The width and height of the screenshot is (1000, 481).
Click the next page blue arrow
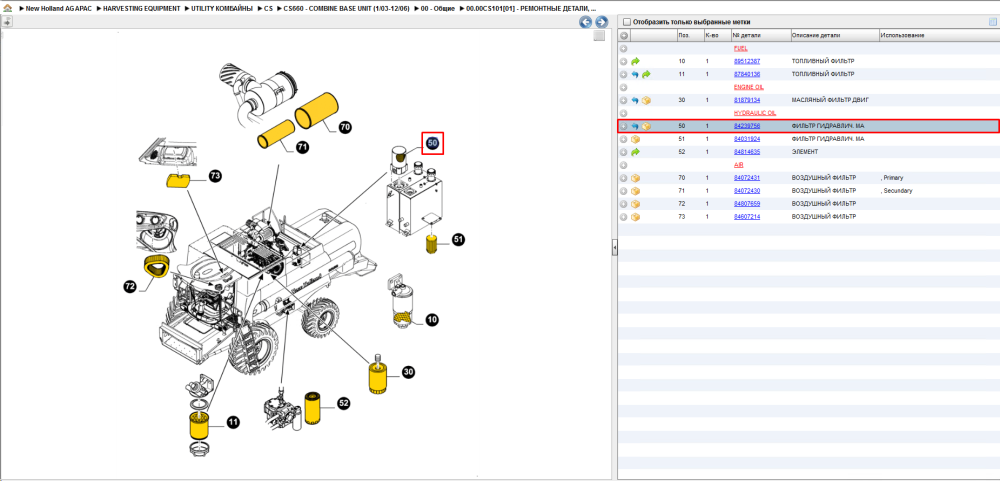pyautogui.click(x=601, y=22)
